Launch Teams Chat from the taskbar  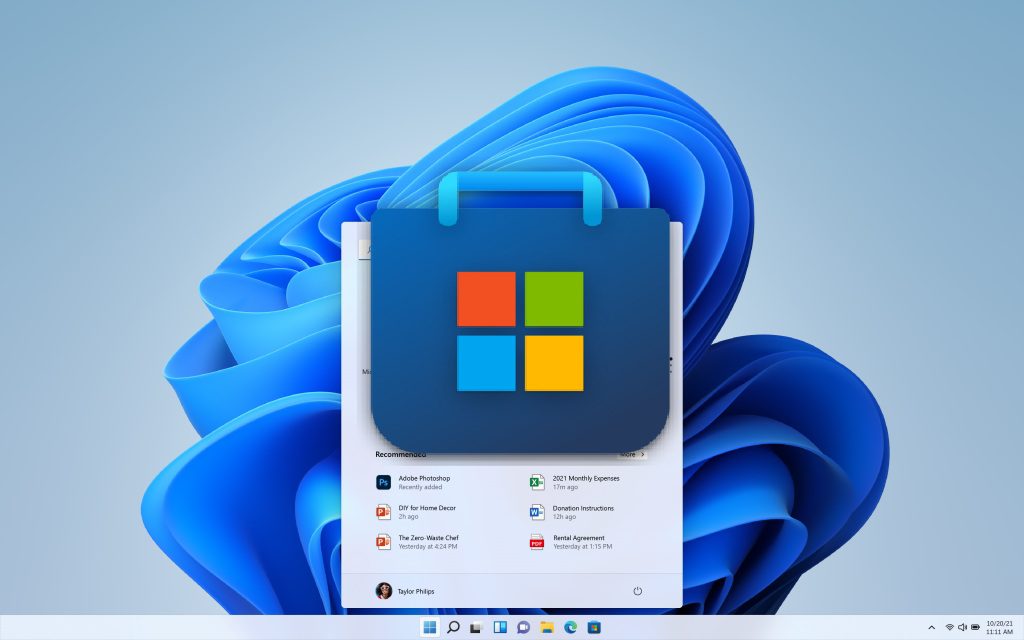pos(523,628)
